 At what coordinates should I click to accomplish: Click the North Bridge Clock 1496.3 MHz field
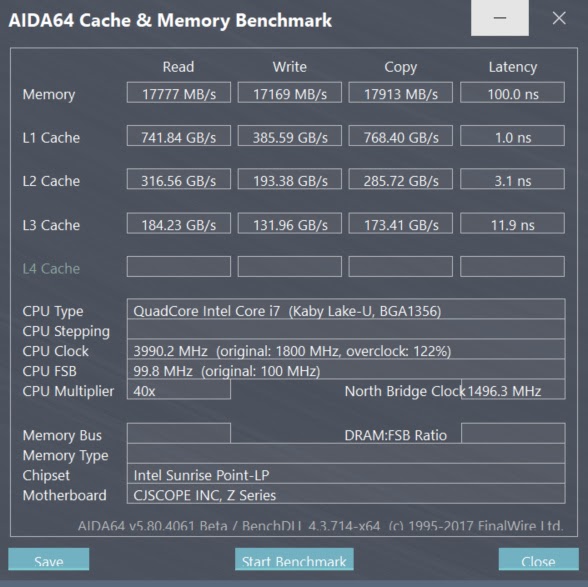click(x=513, y=390)
